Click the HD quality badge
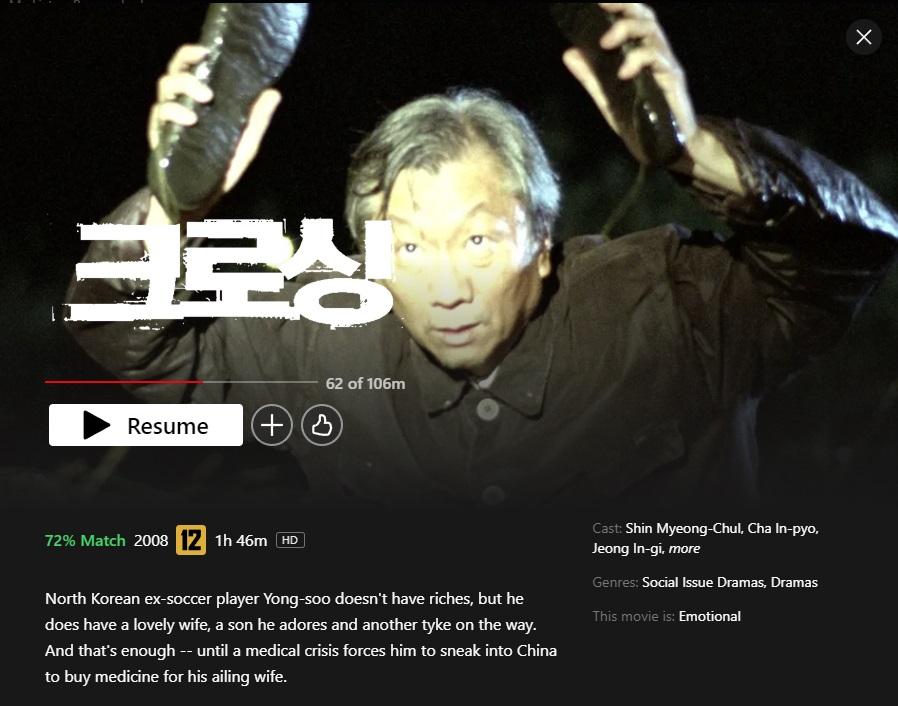898x706 pixels. (290, 540)
